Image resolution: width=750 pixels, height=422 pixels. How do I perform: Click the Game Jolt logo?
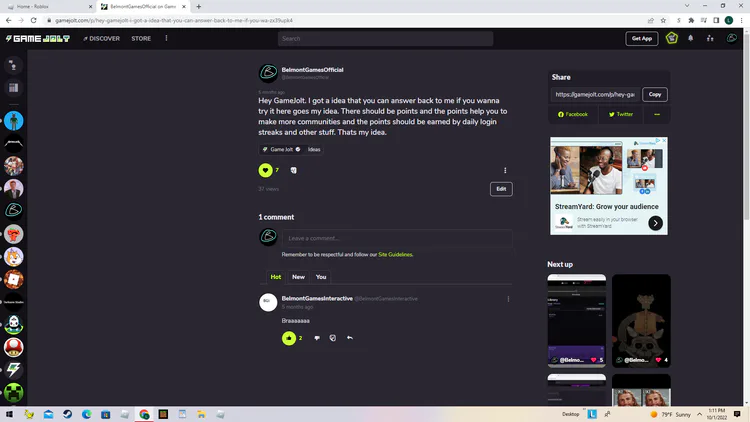pos(38,38)
